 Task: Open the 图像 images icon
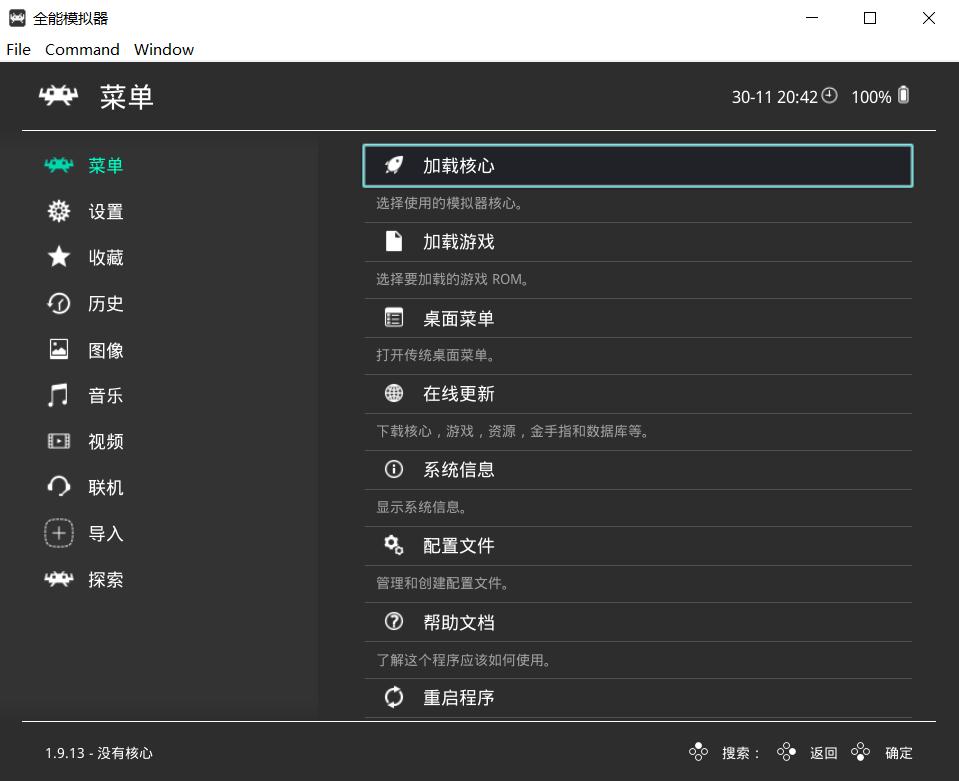[59, 349]
